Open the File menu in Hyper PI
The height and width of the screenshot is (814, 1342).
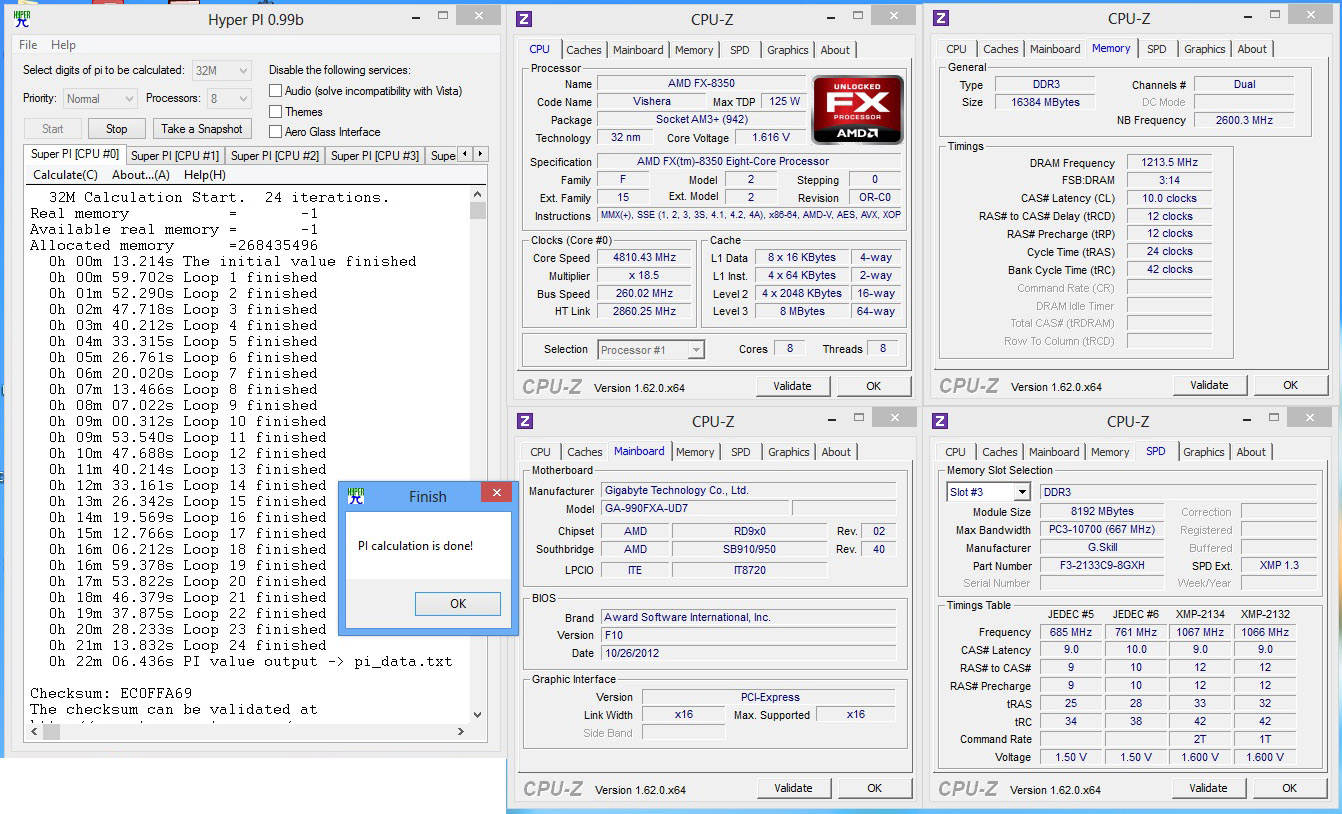coord(28,45)
